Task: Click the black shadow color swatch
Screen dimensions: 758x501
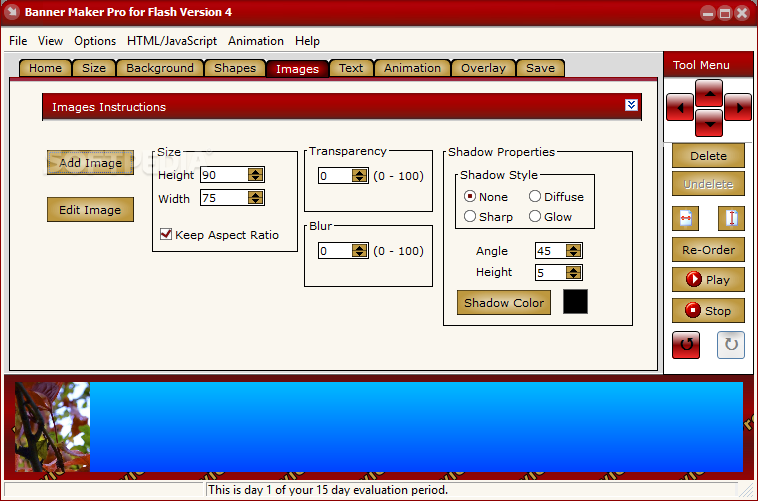Action: pyautogui.click(x=575, y=302)
